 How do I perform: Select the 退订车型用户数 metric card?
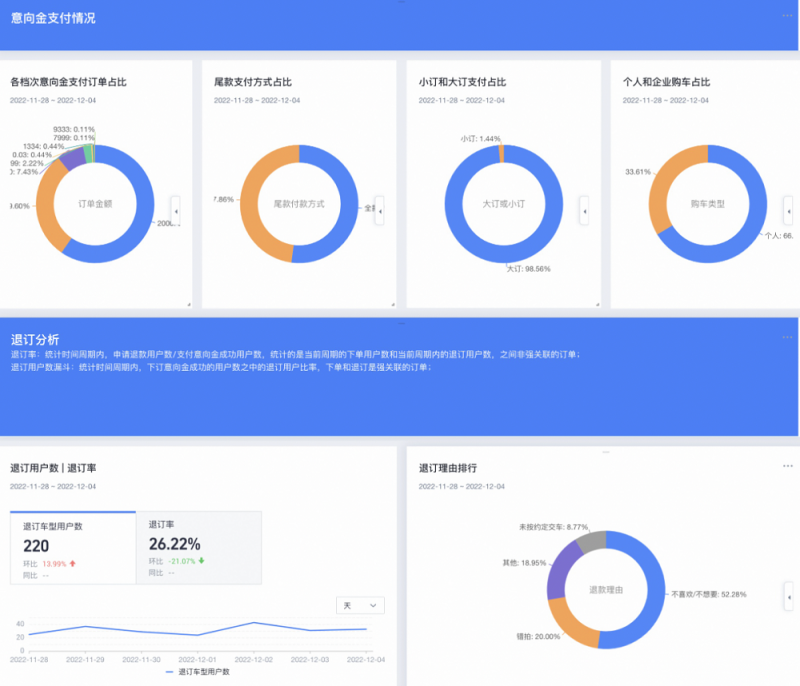click(73, 546)
